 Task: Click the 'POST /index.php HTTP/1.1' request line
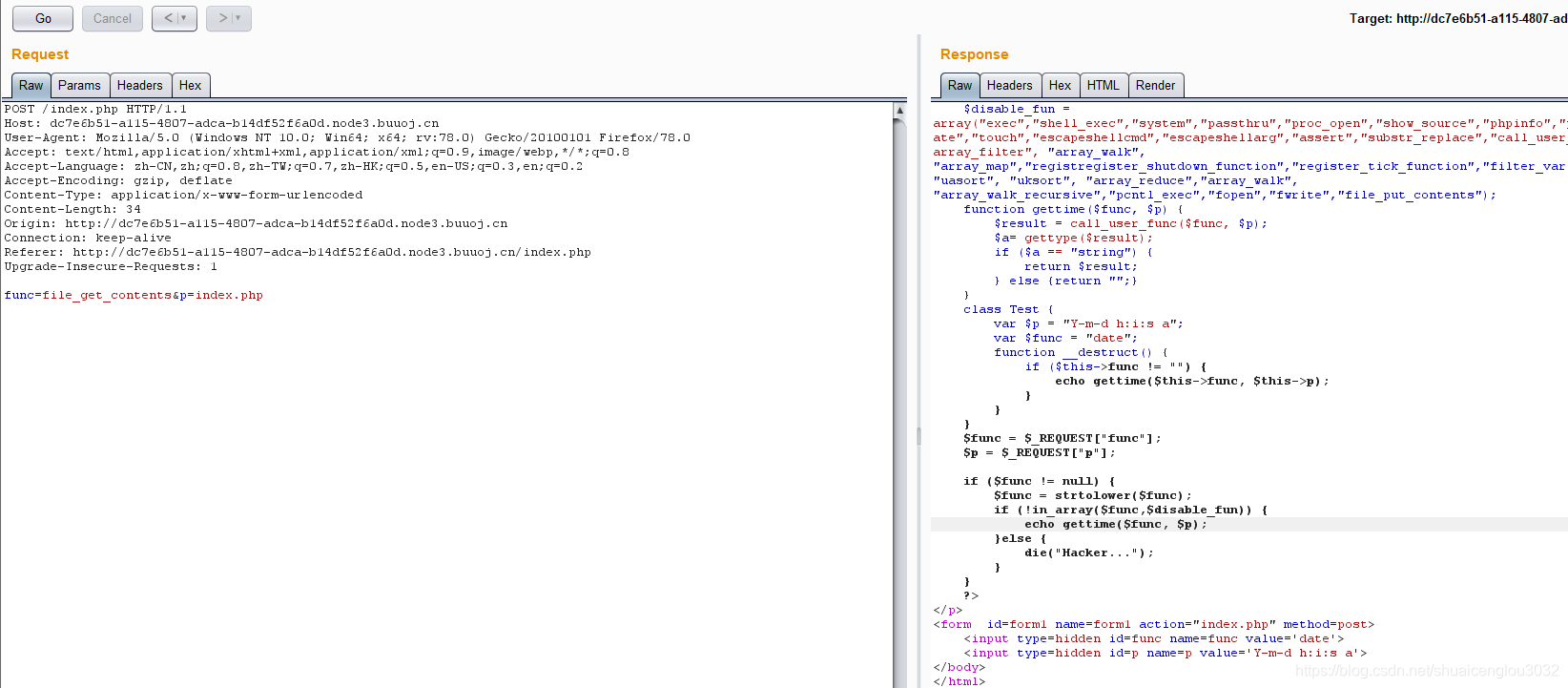[x=95, y=109]
